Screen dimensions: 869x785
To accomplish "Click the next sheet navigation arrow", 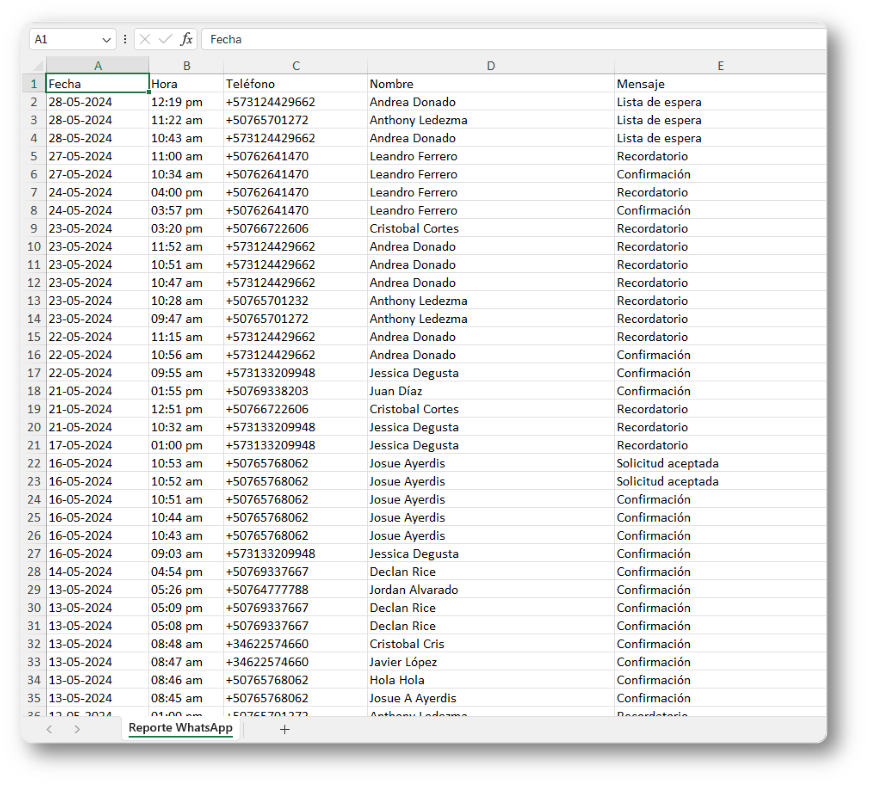I will tap(77, 729).
